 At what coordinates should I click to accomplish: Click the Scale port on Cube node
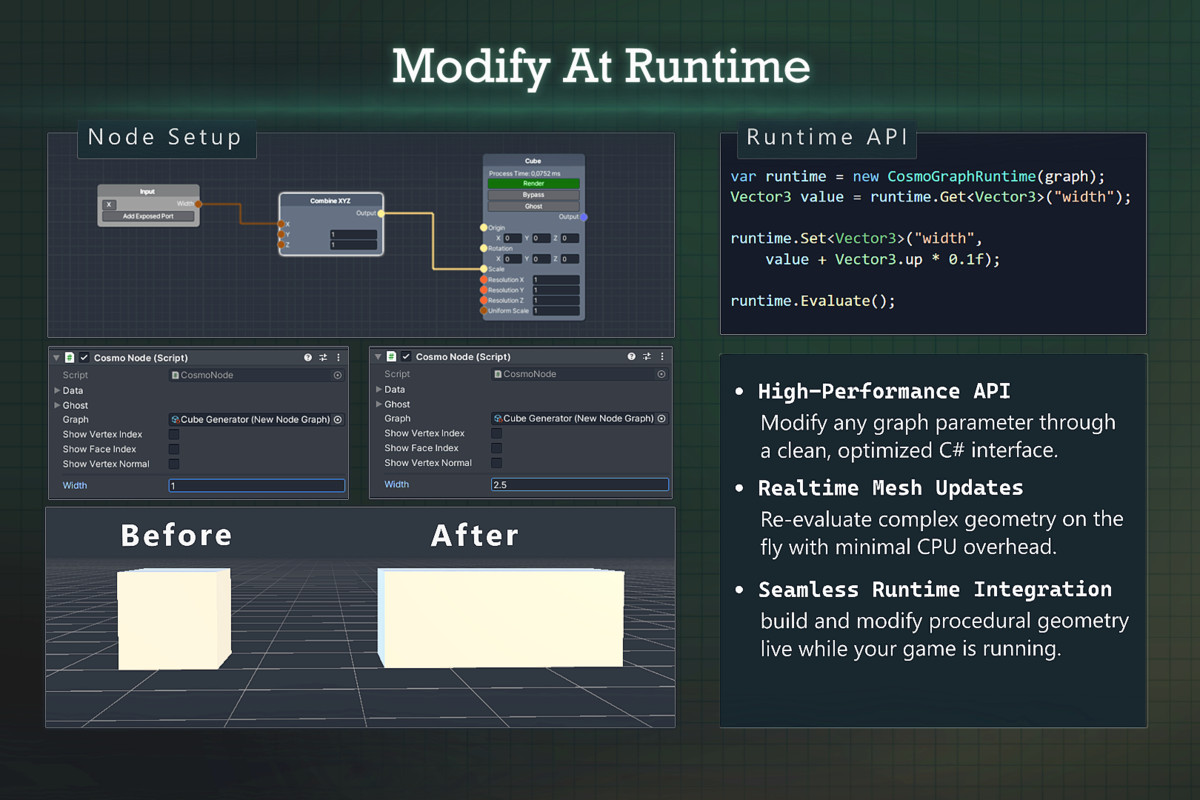point(484,269)
